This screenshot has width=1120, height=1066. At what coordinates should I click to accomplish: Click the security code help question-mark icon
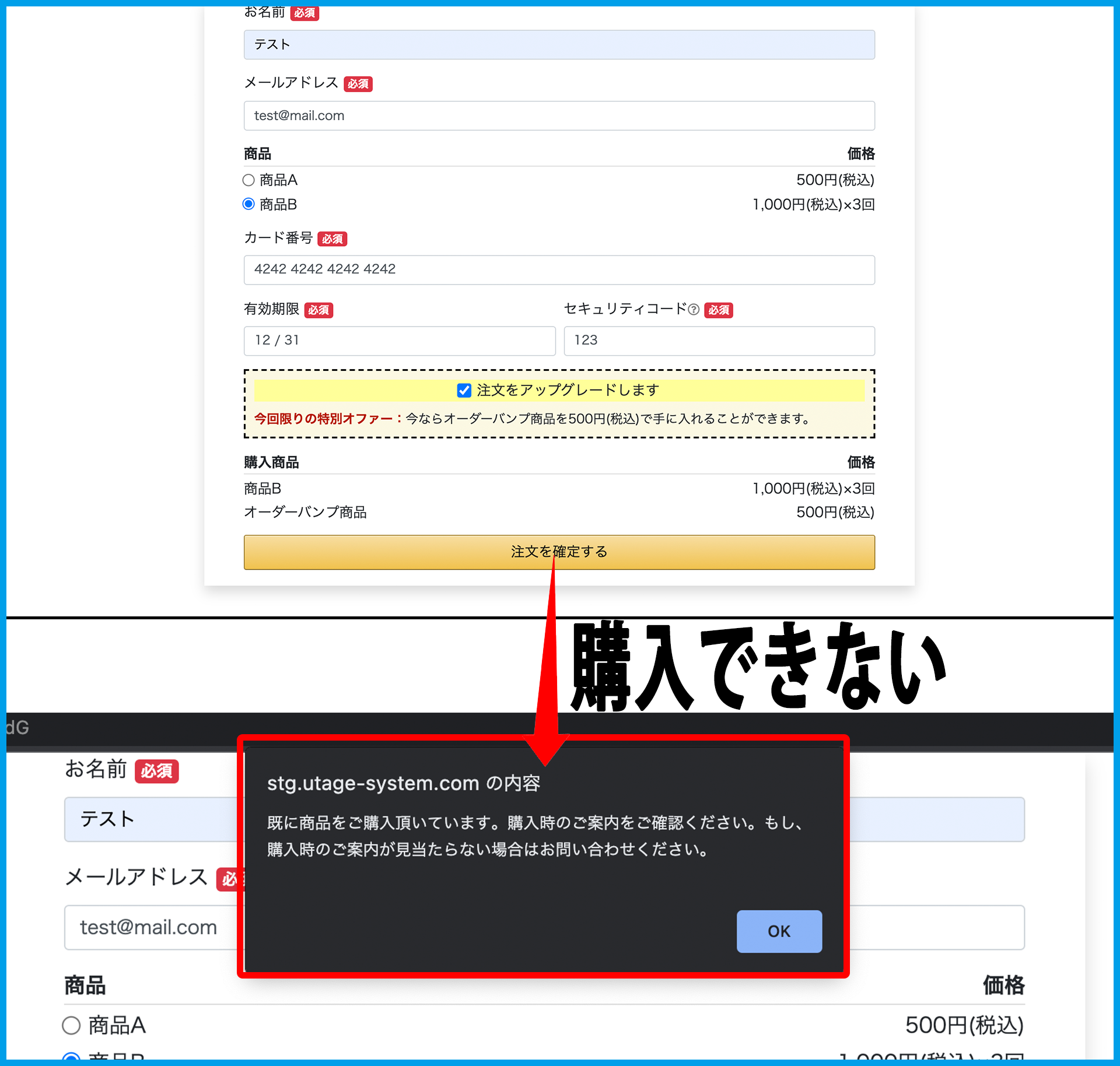[693, 310]
